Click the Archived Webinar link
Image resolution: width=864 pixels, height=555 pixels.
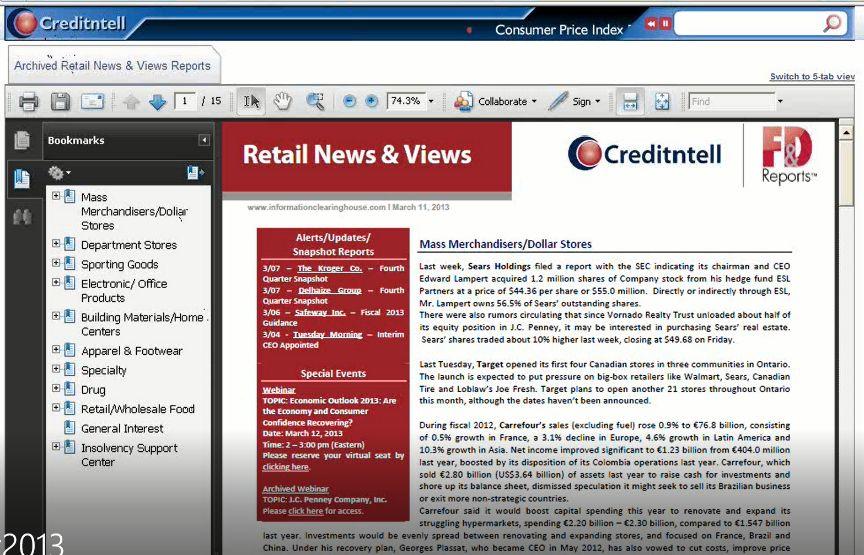pos(295,489)
